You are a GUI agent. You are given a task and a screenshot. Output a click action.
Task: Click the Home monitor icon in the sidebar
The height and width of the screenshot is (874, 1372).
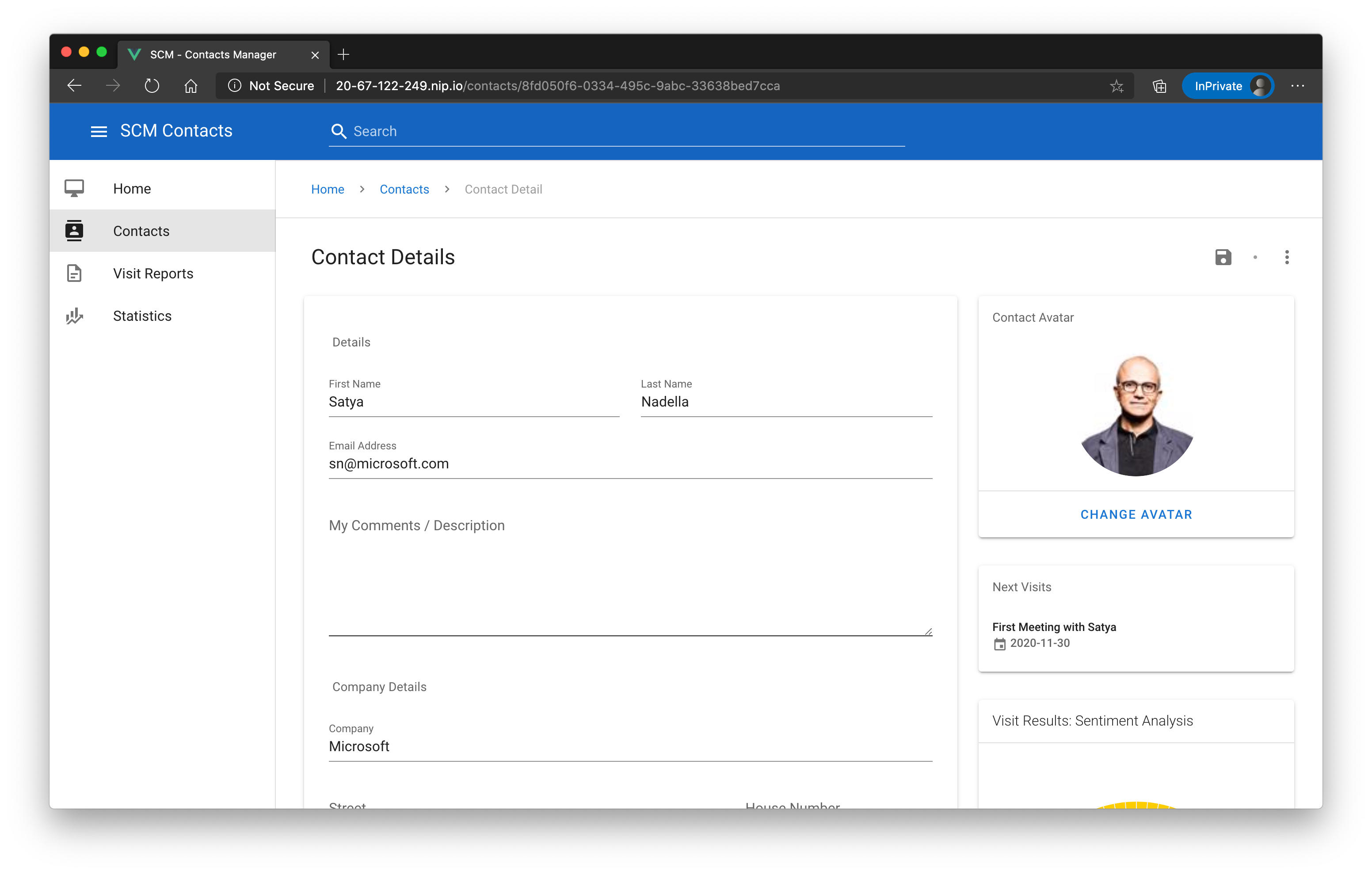(x=74, y=188)
